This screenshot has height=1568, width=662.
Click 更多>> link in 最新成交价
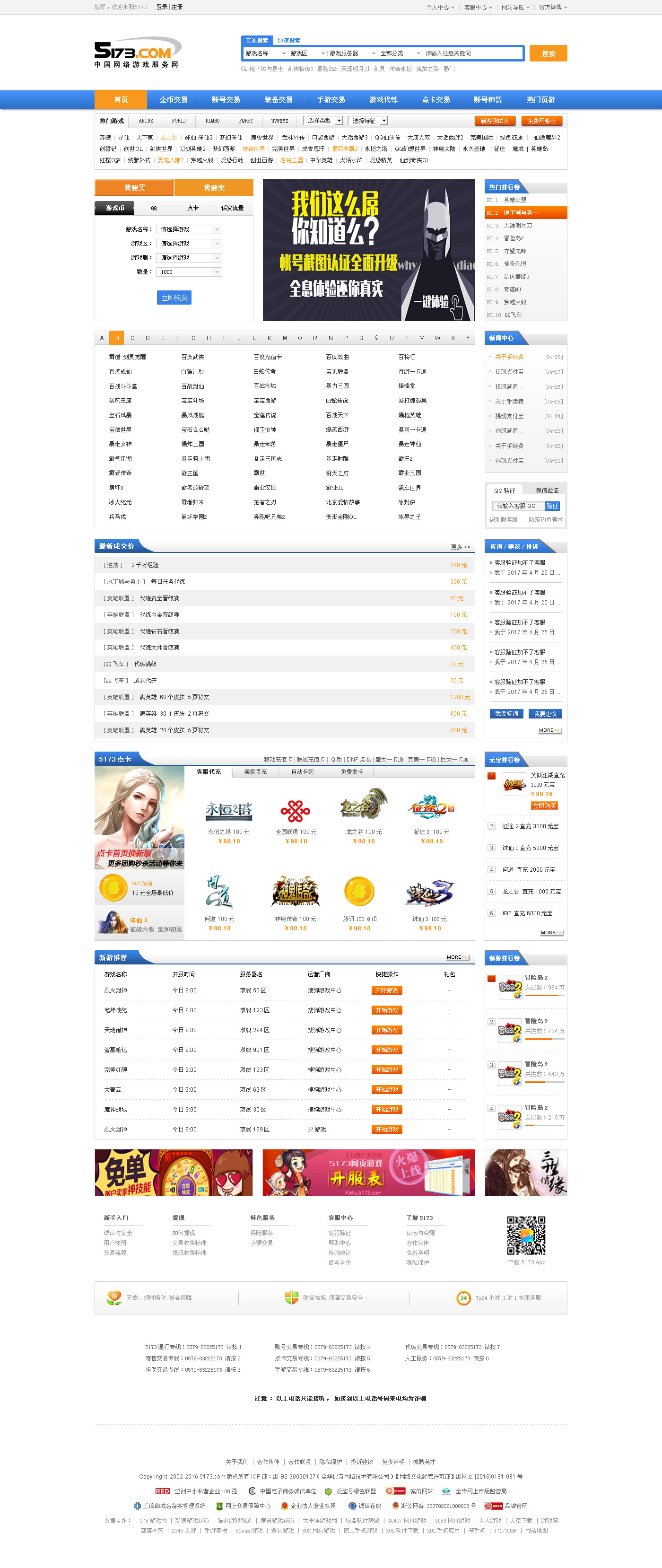tap(460, 547)
